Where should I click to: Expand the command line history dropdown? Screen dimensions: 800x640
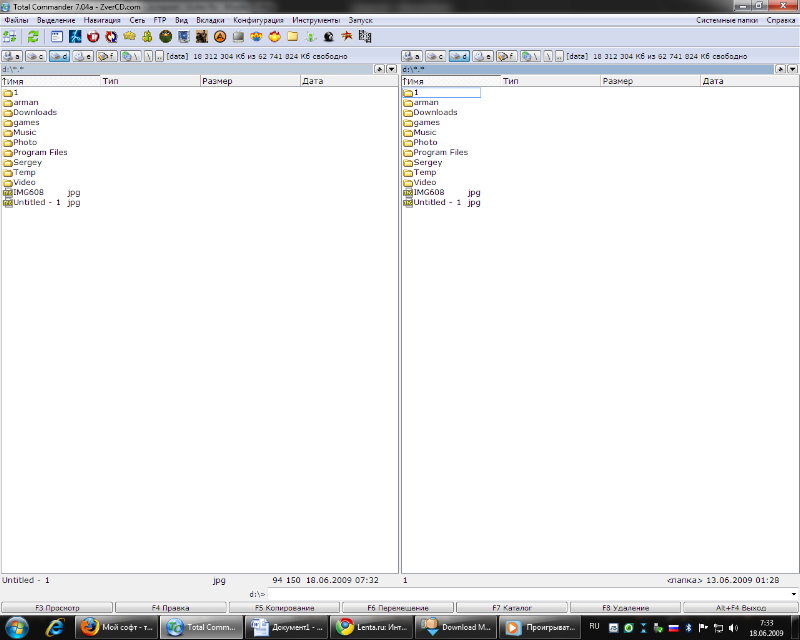(x=793, y=594)
